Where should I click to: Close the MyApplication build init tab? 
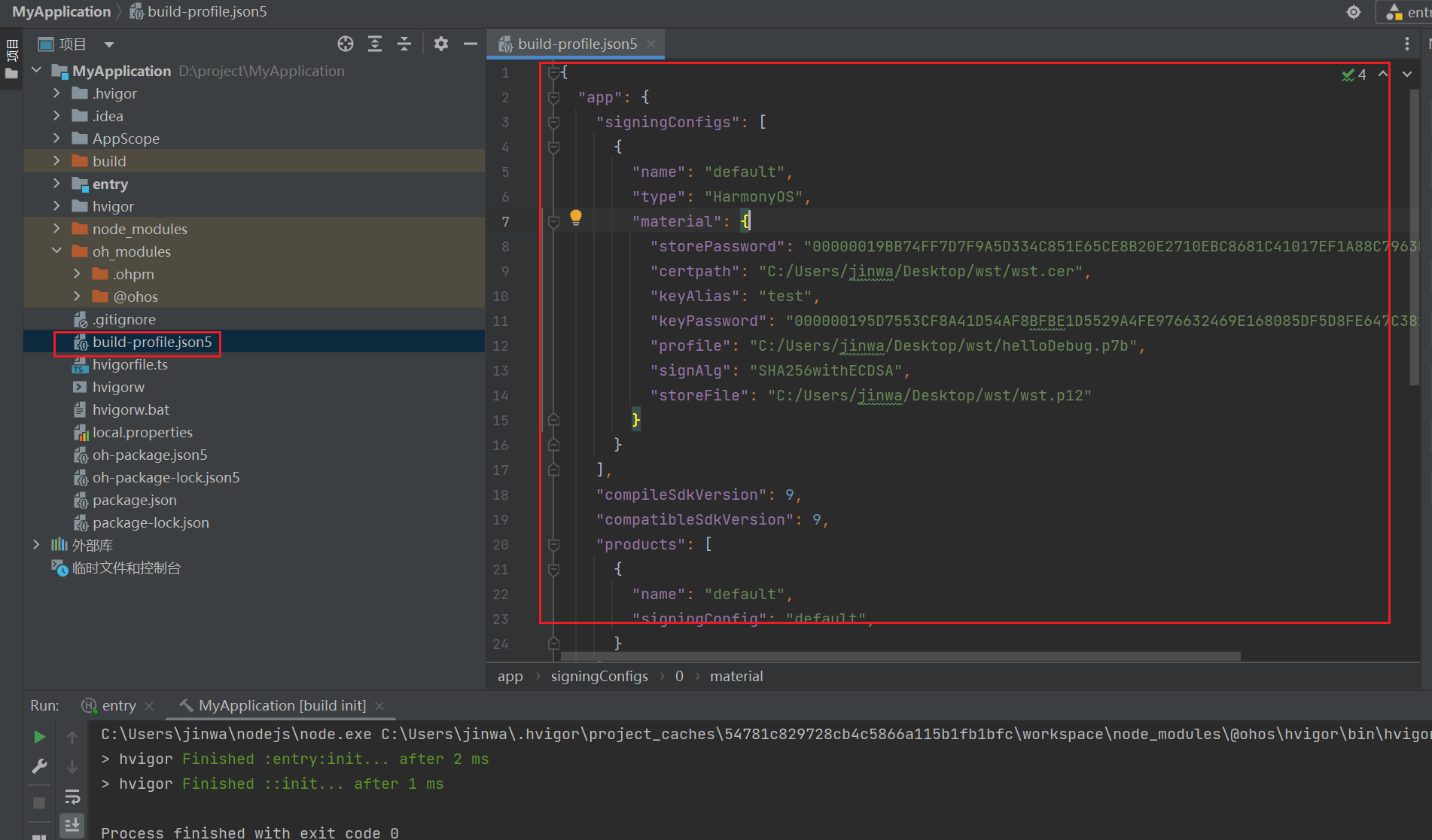coord(379,705)
